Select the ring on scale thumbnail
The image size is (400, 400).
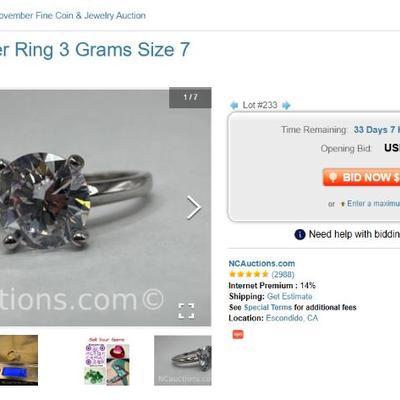coord(19,360)
